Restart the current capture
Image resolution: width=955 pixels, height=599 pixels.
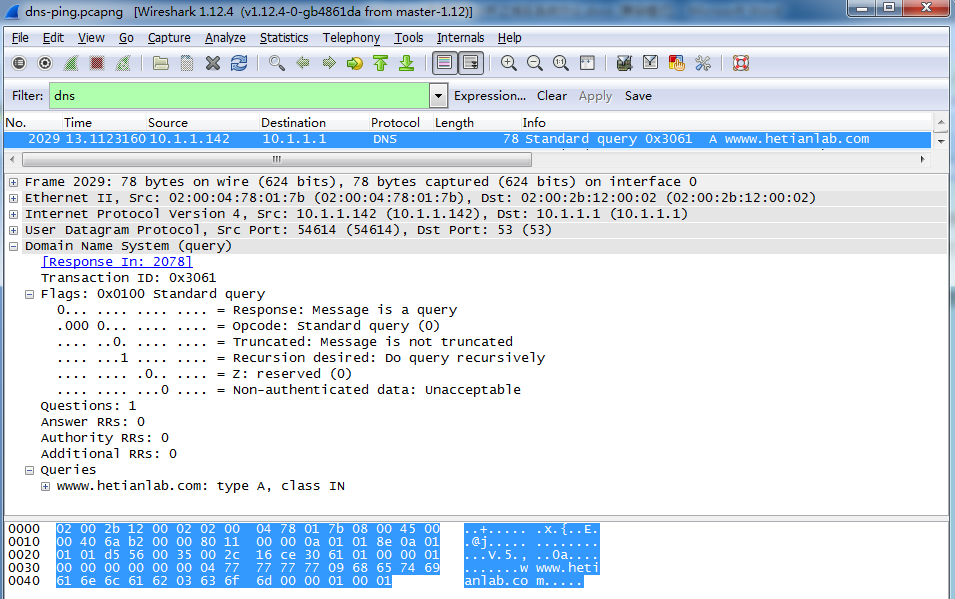click(123, 63)
